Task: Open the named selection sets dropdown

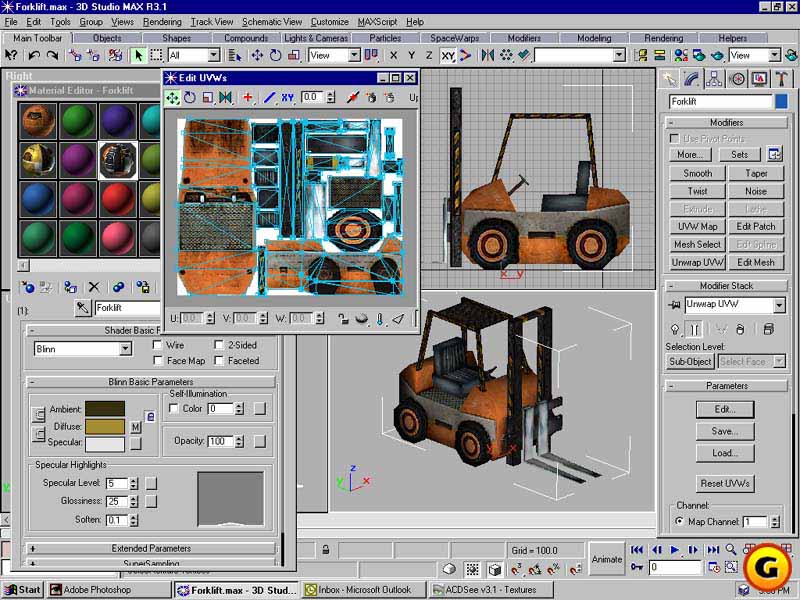Action: pos(619,55)
